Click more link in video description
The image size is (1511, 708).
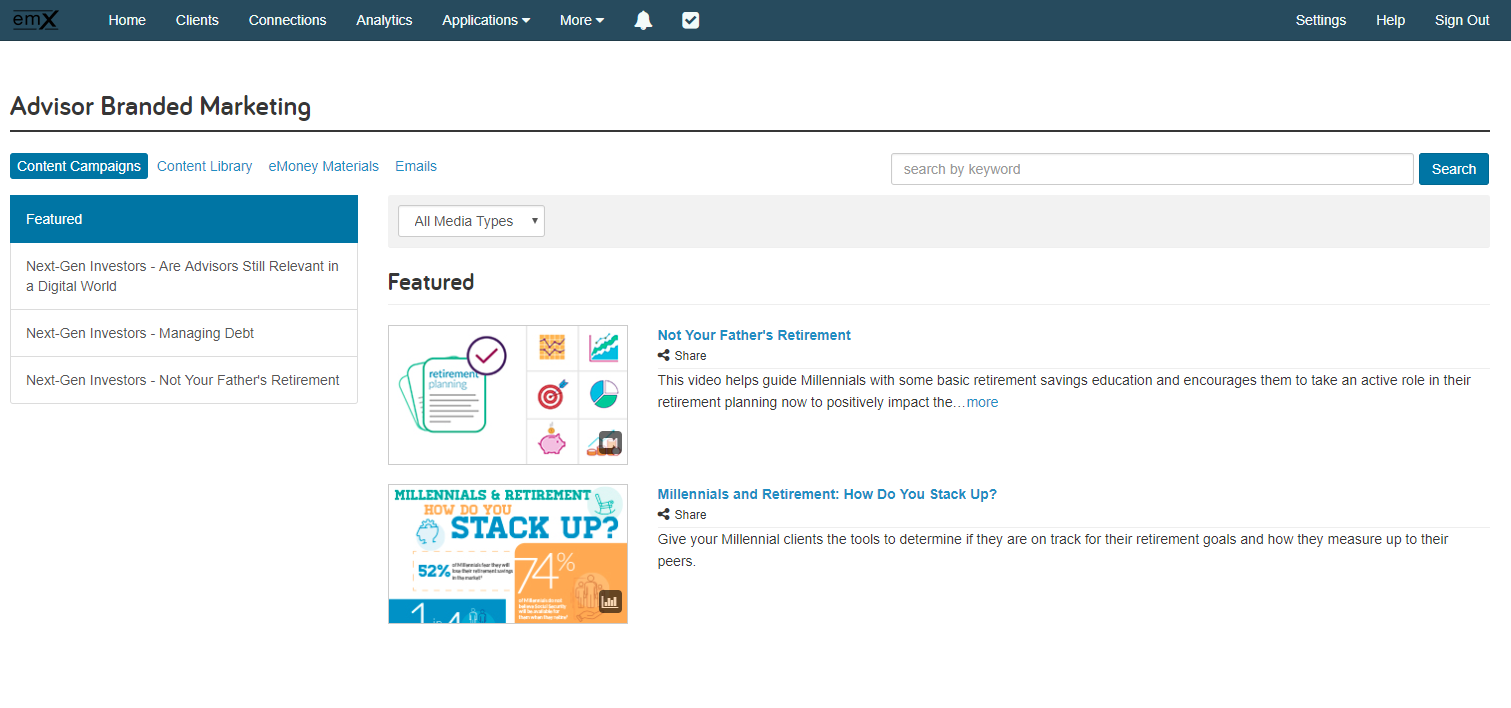click(982, 402)
